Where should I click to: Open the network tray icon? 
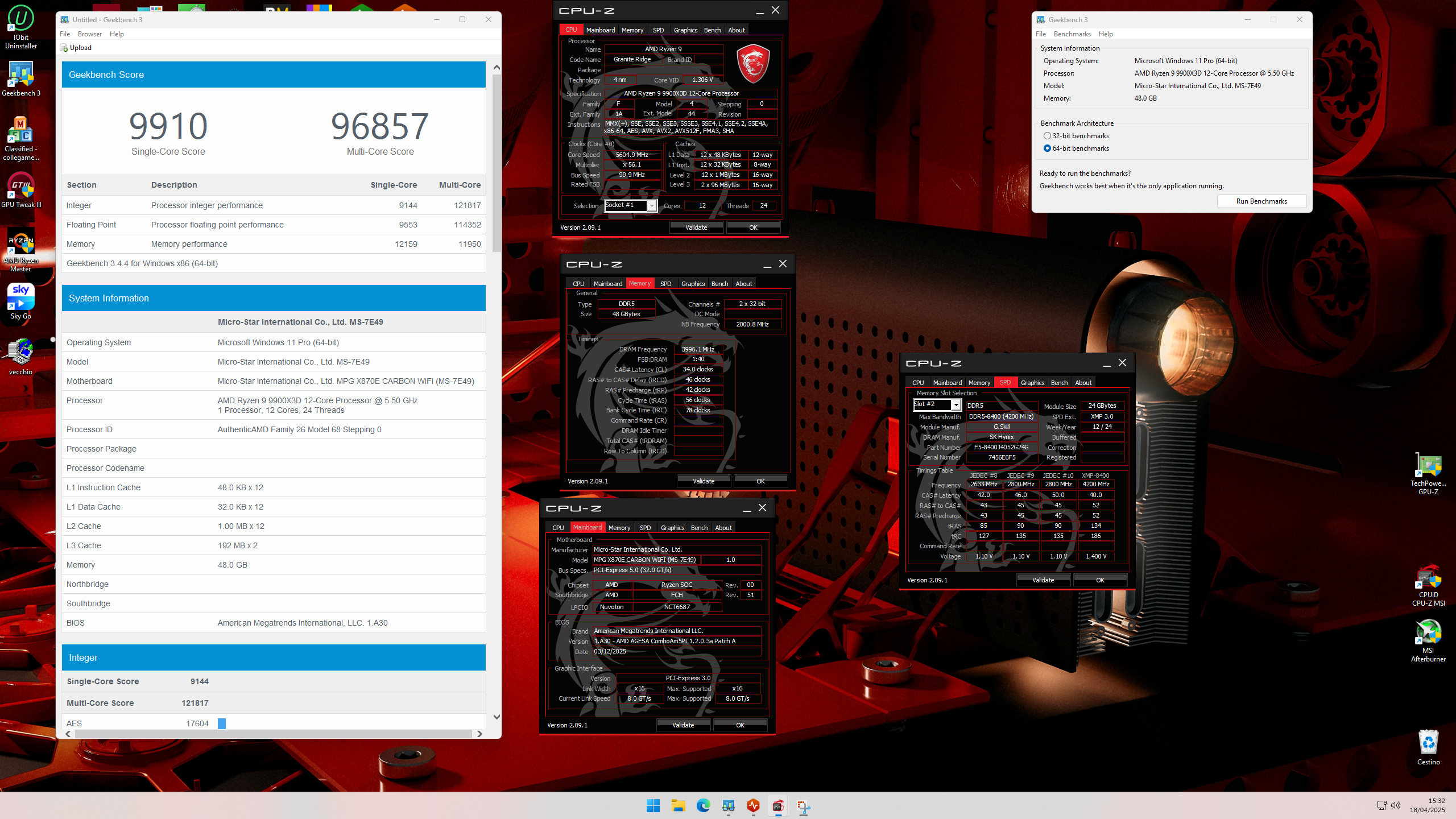coord(1381,805)
